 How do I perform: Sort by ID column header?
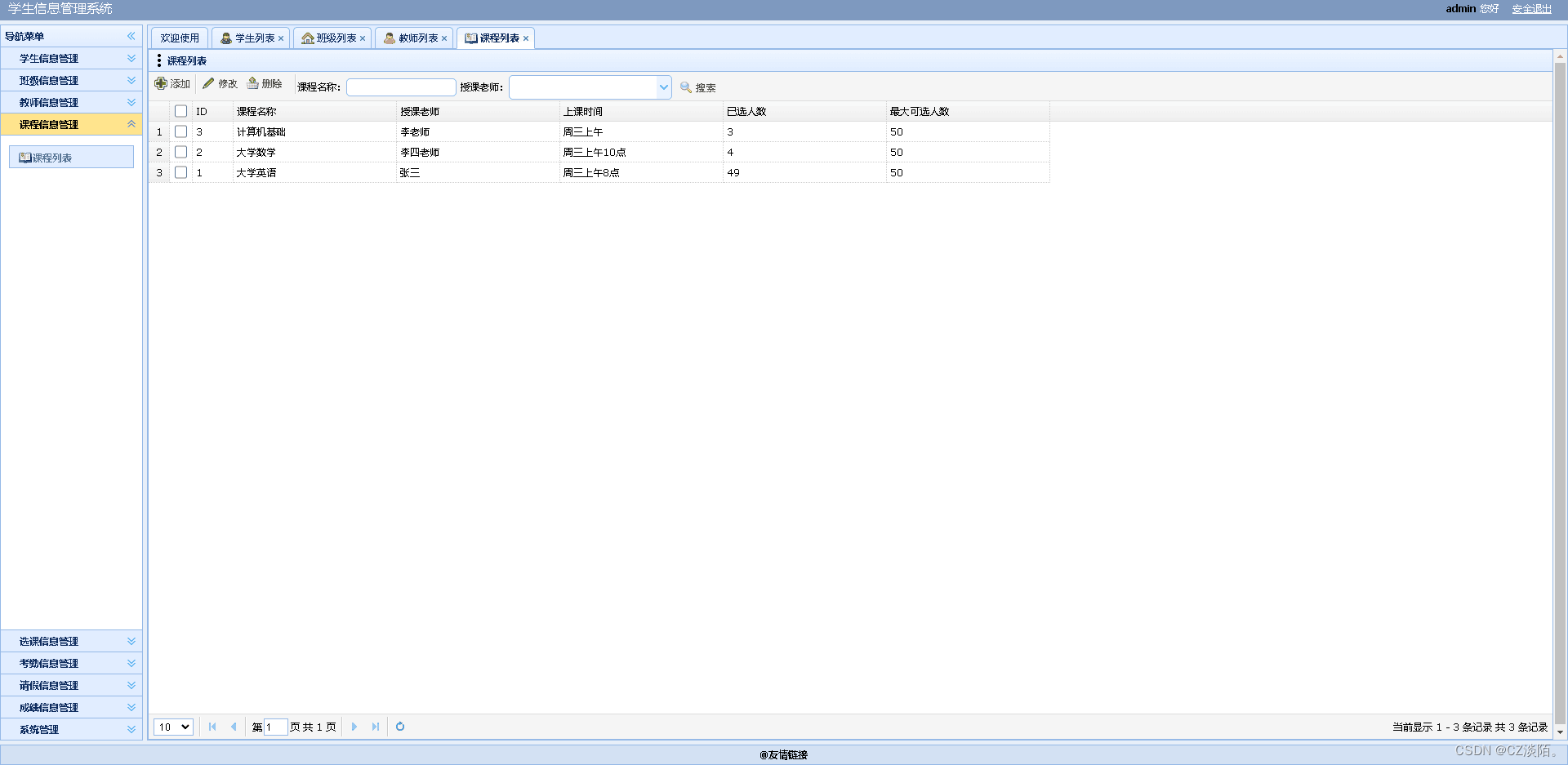pos(212,111)
